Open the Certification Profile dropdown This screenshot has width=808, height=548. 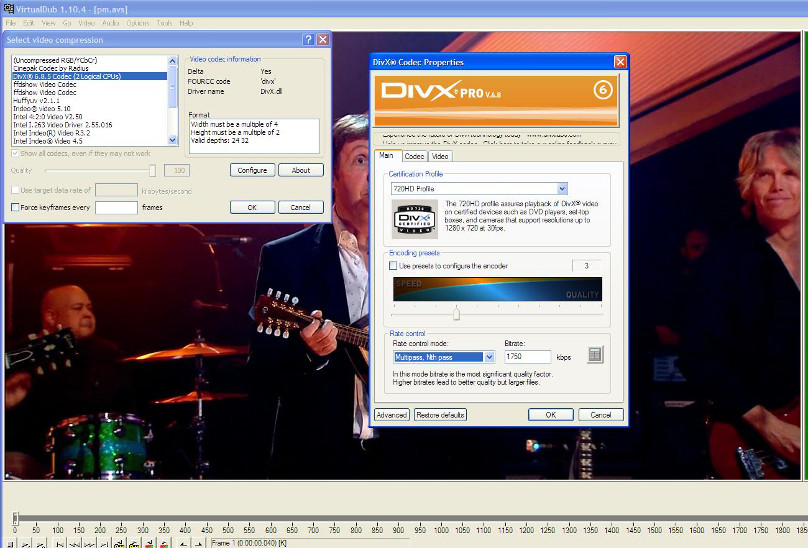(x=562, y=189)
